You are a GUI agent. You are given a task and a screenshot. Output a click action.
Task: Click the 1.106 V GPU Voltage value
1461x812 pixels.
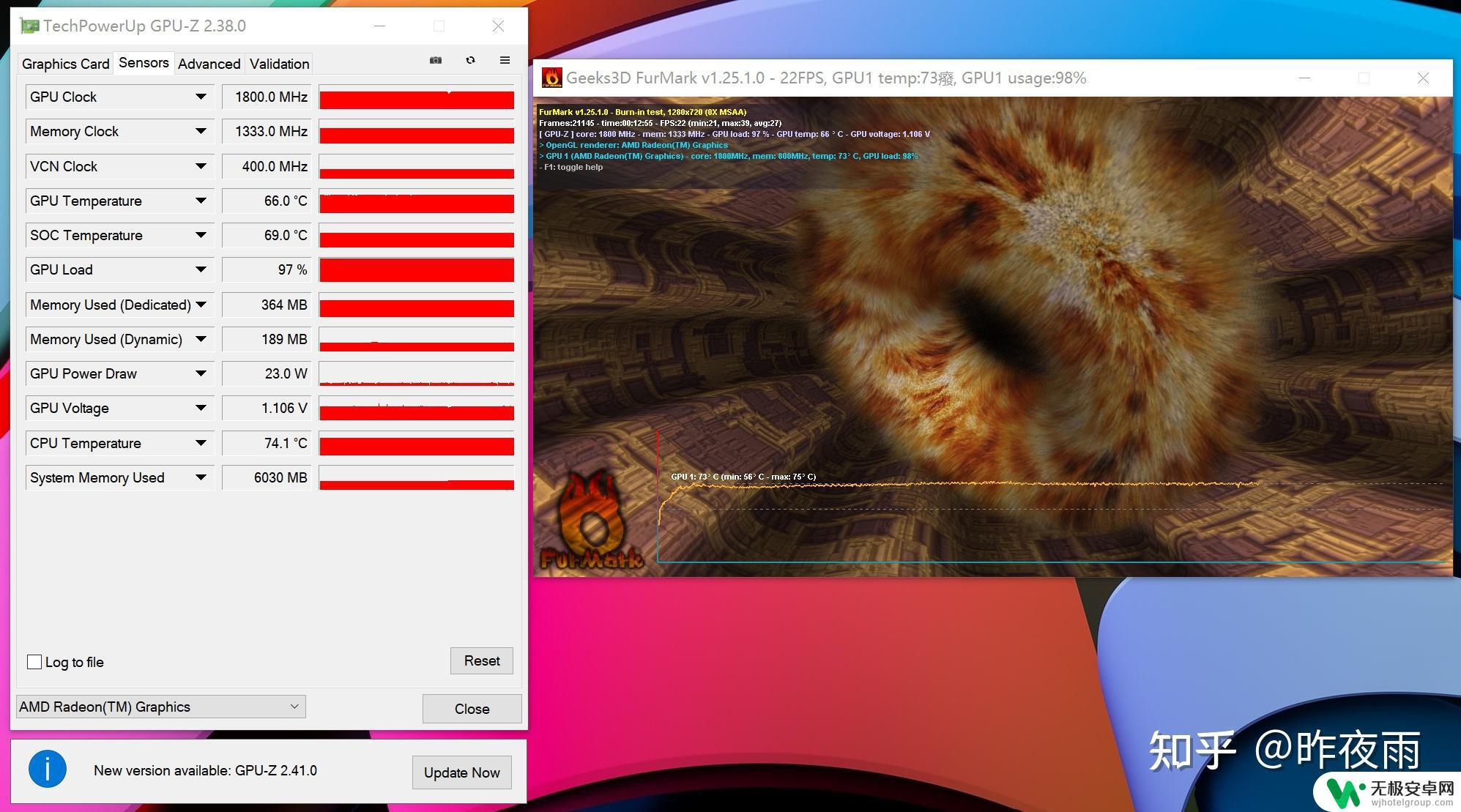(x=267, y=408)
